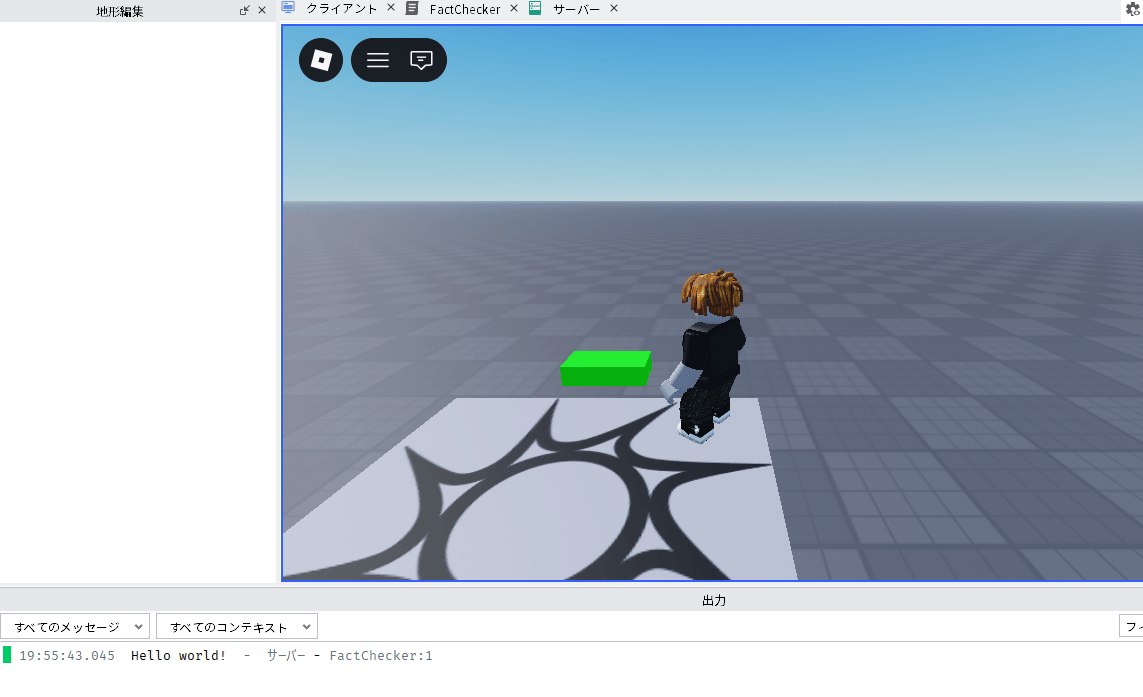The height and width of the screenshot is (697, 1143).
Task: Switch to the FactChecker script tab
Action: (x=464, y=9)
